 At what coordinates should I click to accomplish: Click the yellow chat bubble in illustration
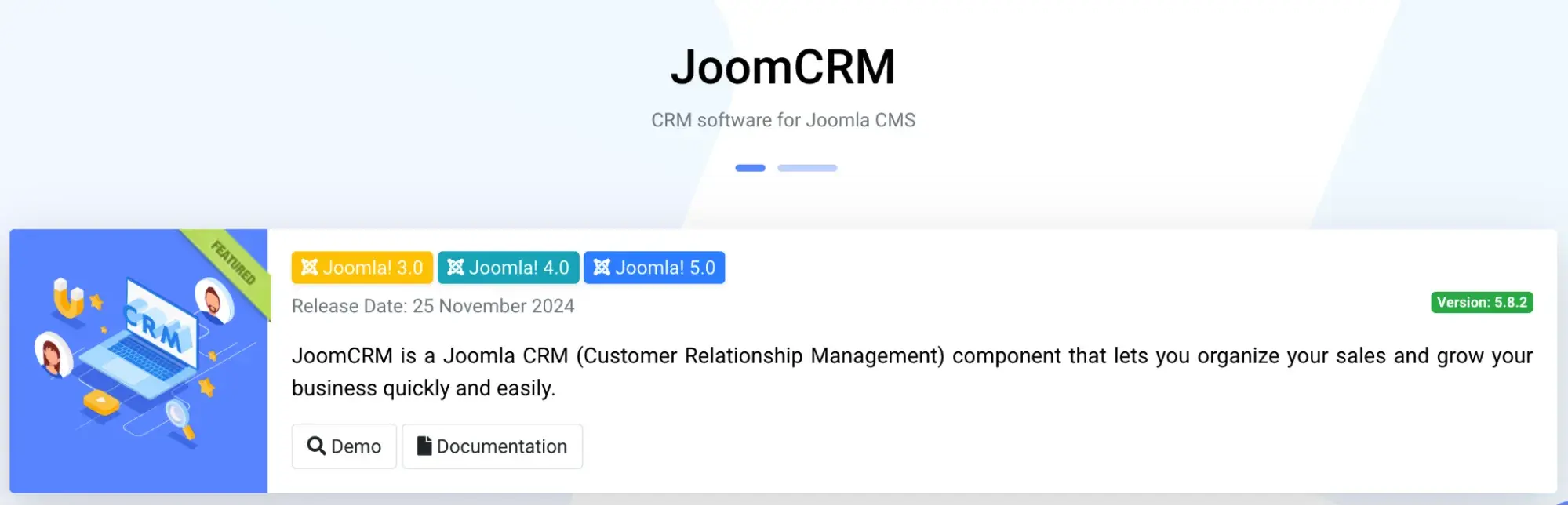point(101,402)
